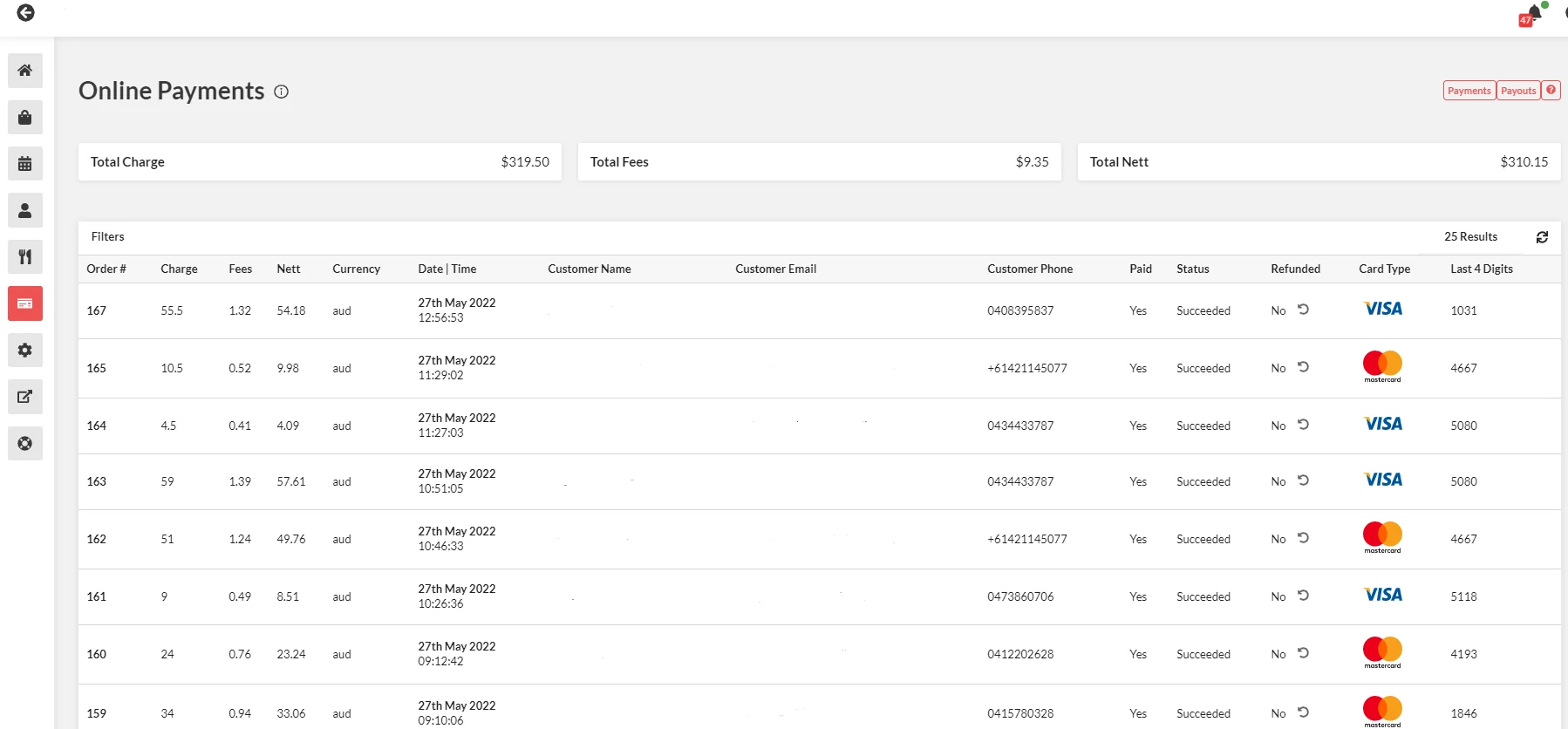Click last 4 digits 1031
Viewport: 1568px width, 729px height.
[1464, 310]
